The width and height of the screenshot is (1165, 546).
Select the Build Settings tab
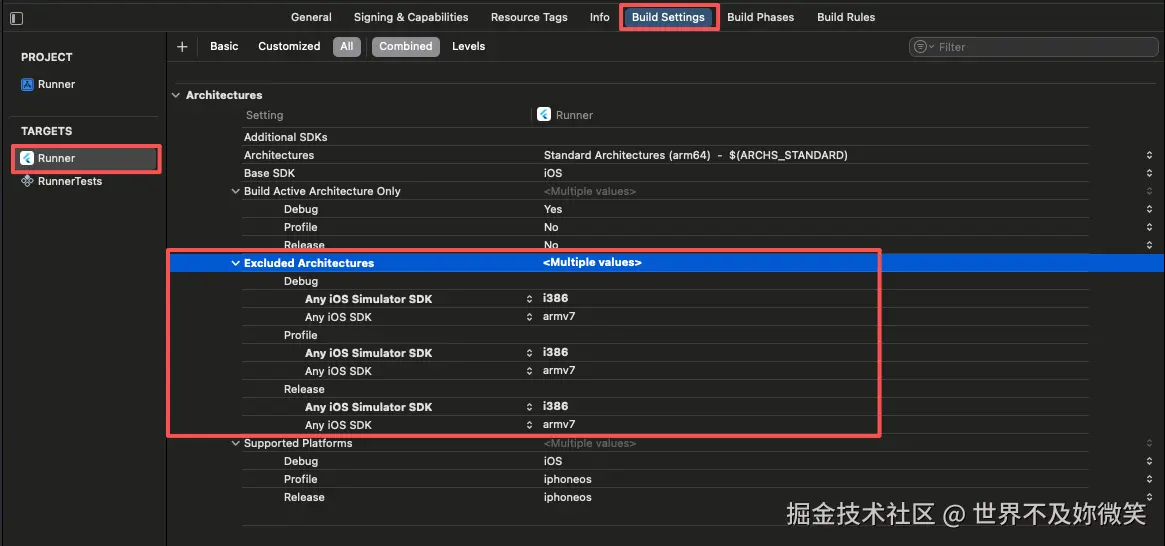pyautogui.click(x=669, y=17)
